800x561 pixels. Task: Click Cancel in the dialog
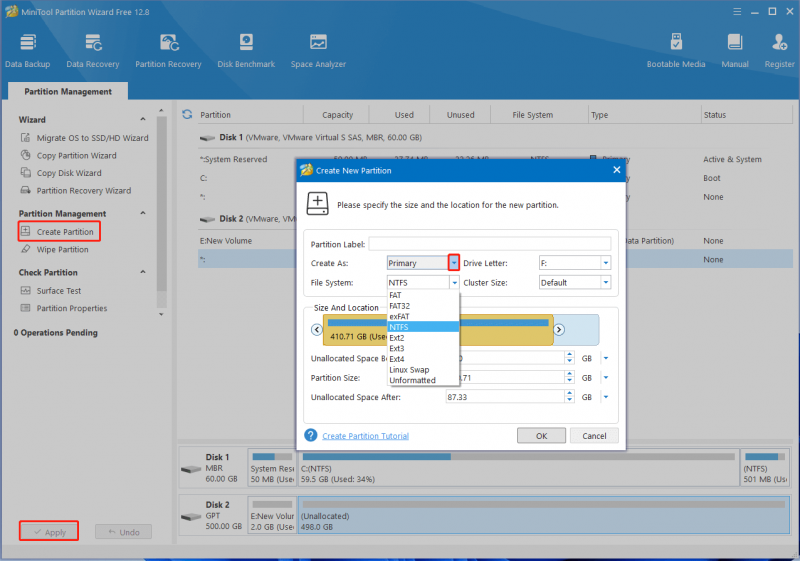click(x=594, y=436)
